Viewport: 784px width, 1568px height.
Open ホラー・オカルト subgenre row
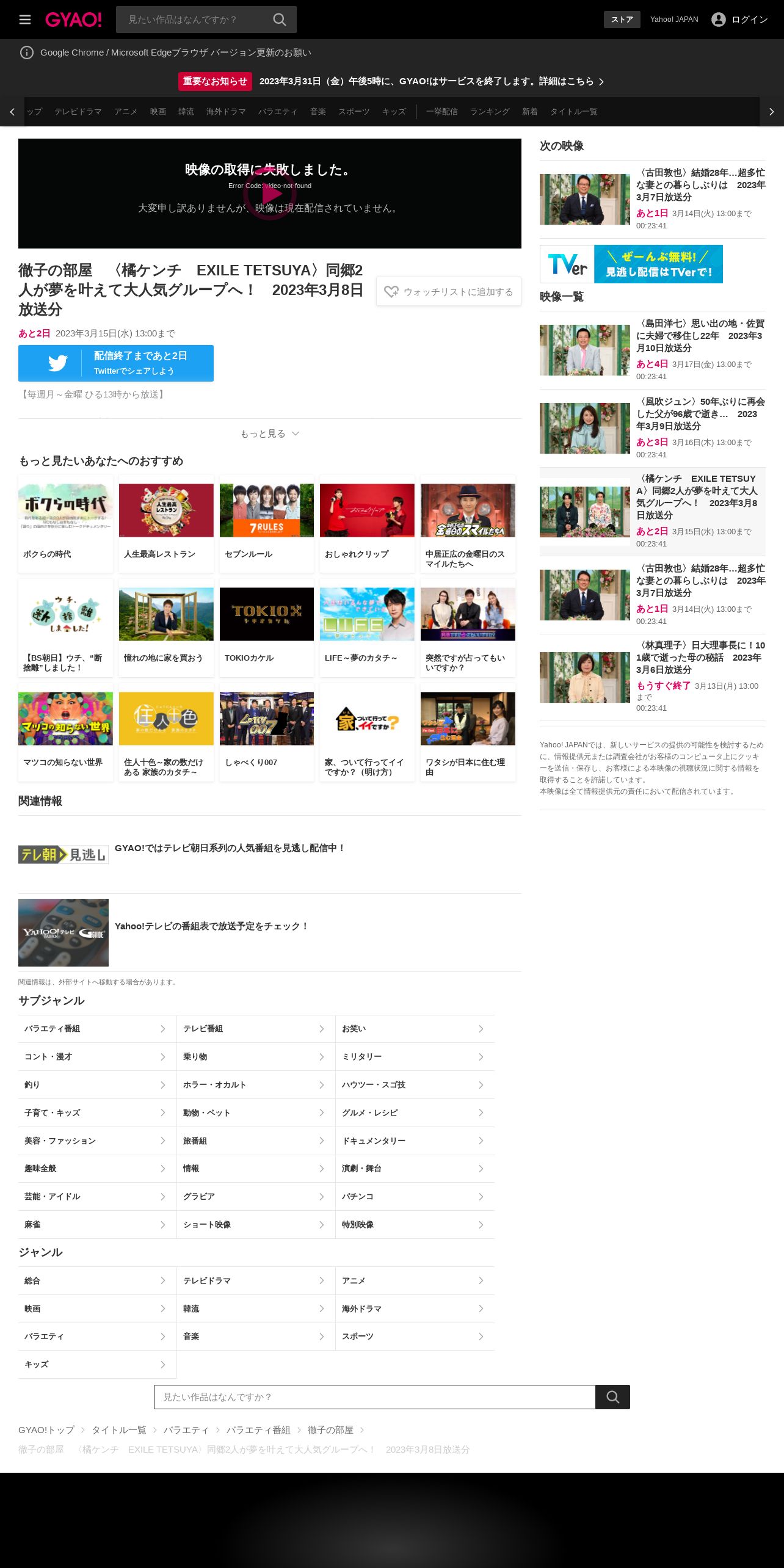tap(256, 1085)
